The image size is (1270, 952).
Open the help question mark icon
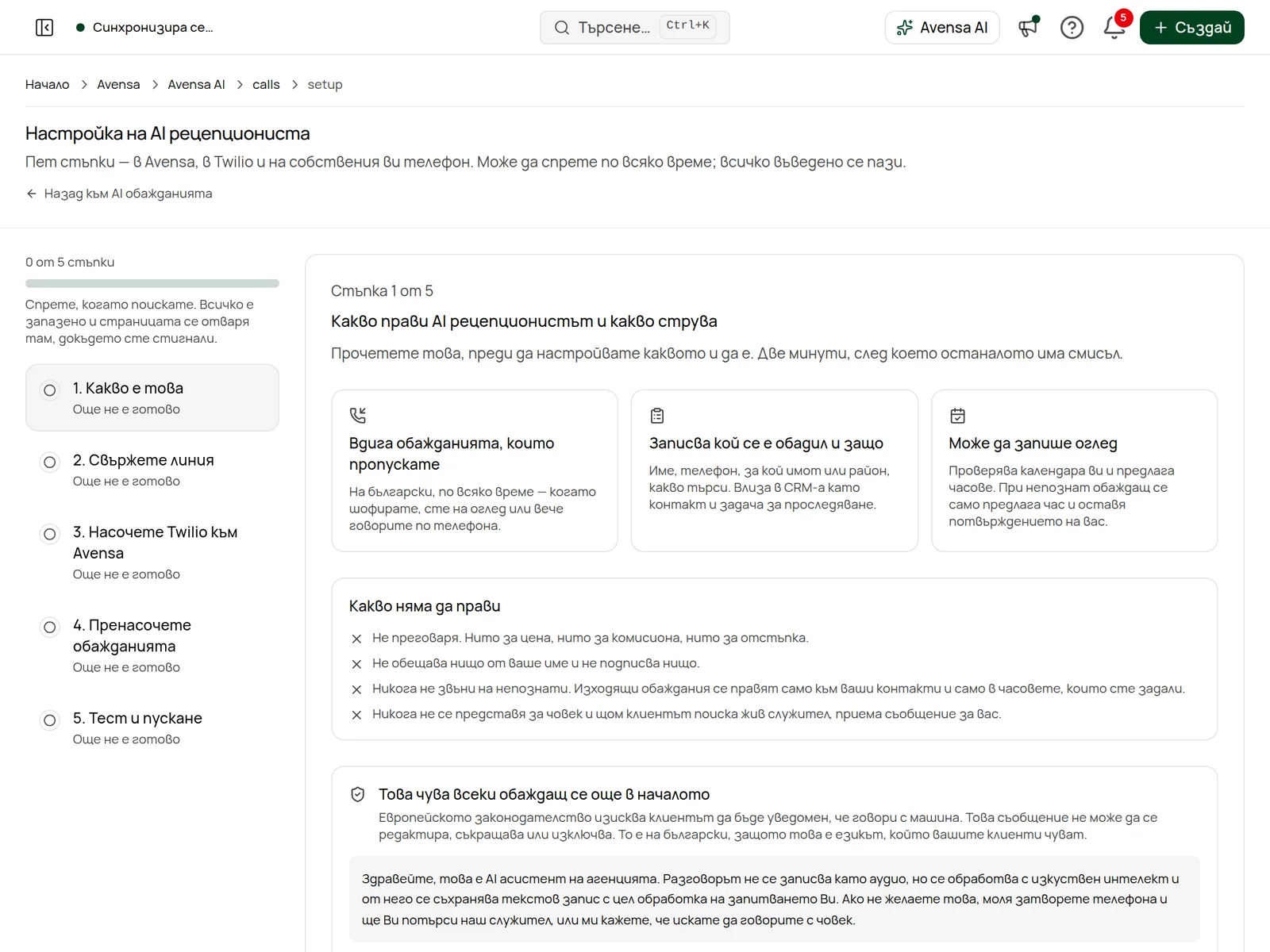pyautogui.click(x=1072, y=28)
